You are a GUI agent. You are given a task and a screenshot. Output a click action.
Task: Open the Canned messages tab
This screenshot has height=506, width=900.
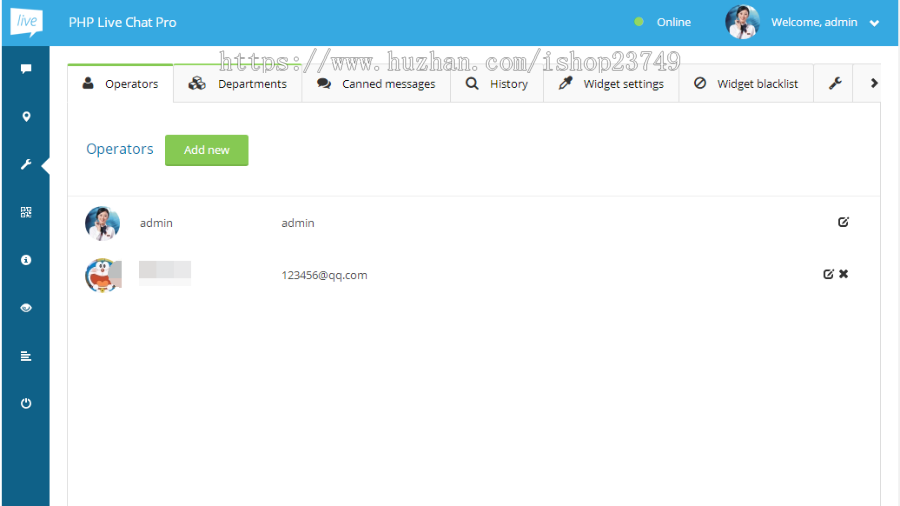click(376, 84)
